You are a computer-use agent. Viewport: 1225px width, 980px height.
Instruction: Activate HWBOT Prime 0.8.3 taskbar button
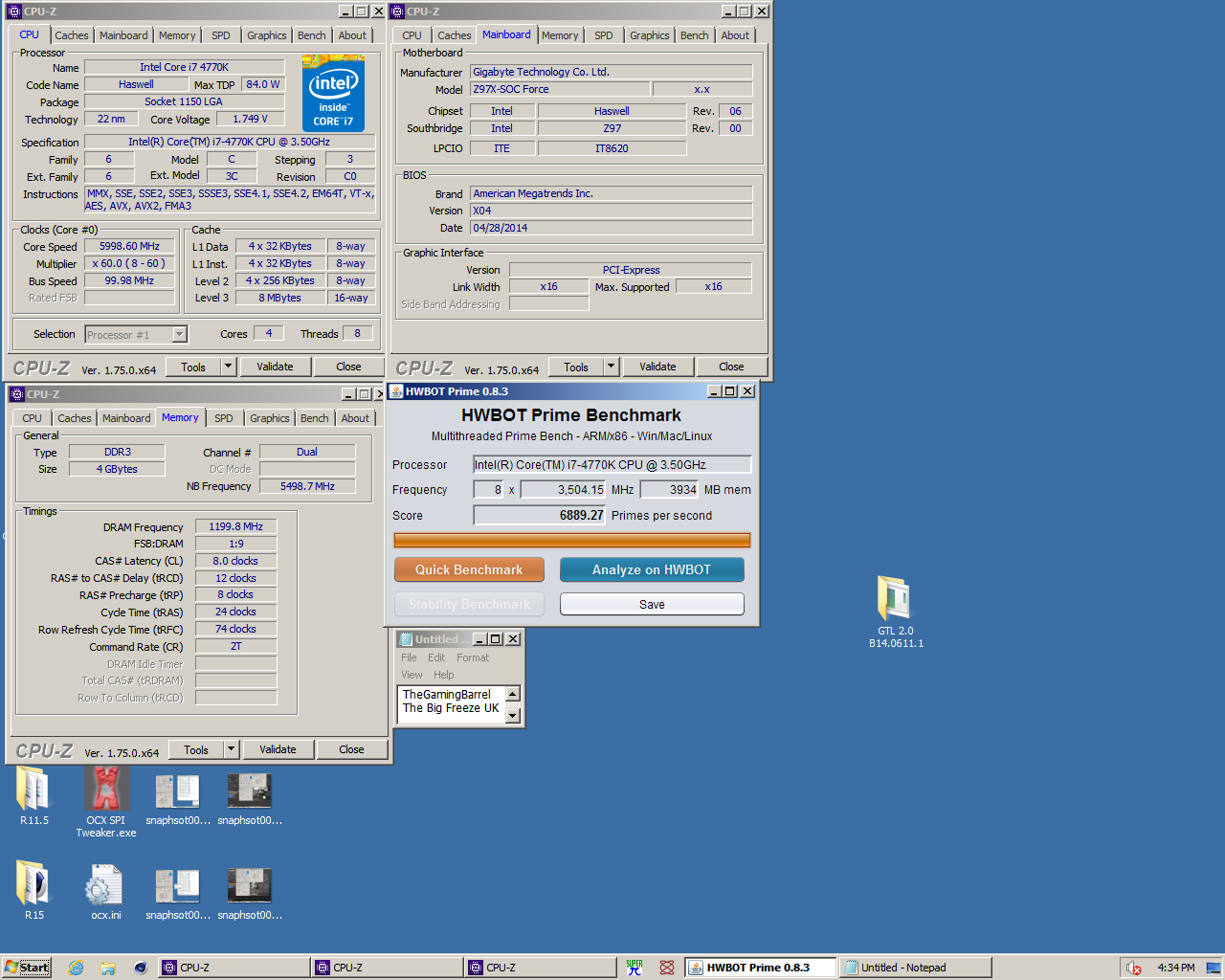point(761,968)
